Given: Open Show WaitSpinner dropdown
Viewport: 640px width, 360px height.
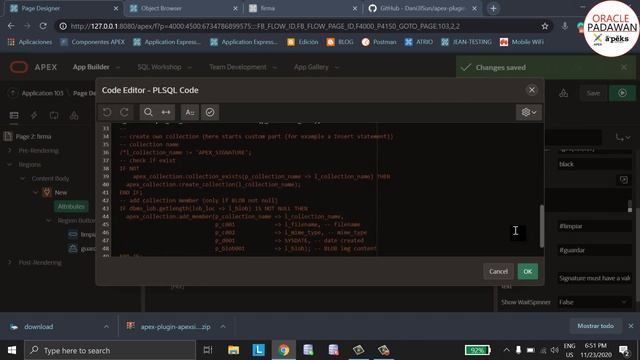Looking at the screenshot, I should coord(594,302).
